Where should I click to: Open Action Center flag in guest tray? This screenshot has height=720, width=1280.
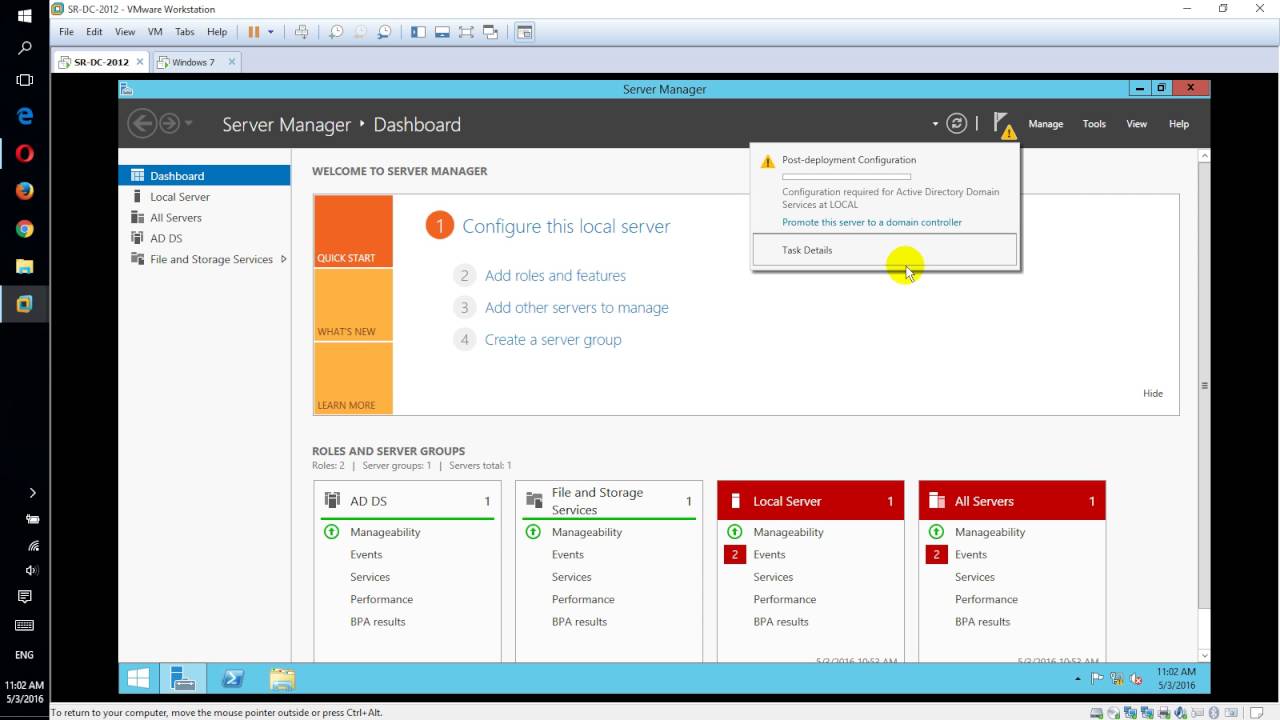[1097, 679]
